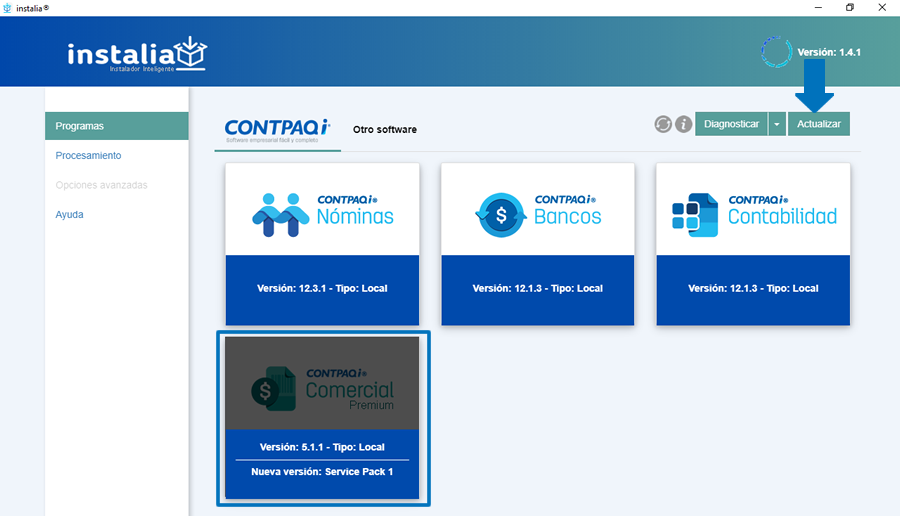Open Ayuda in the sidebar

tap(69, 215)
